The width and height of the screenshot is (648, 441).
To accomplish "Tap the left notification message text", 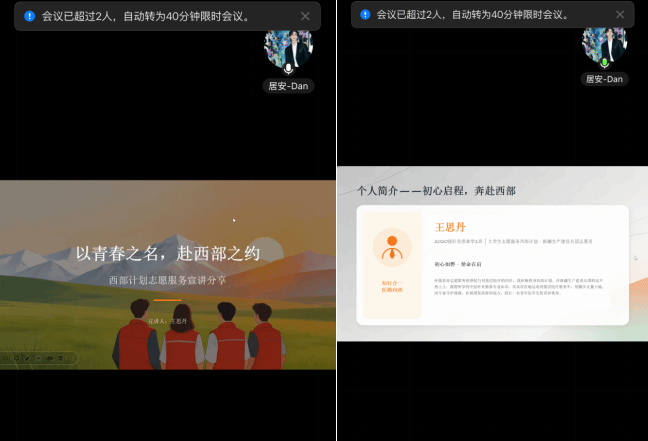I will tap(145, 16).
